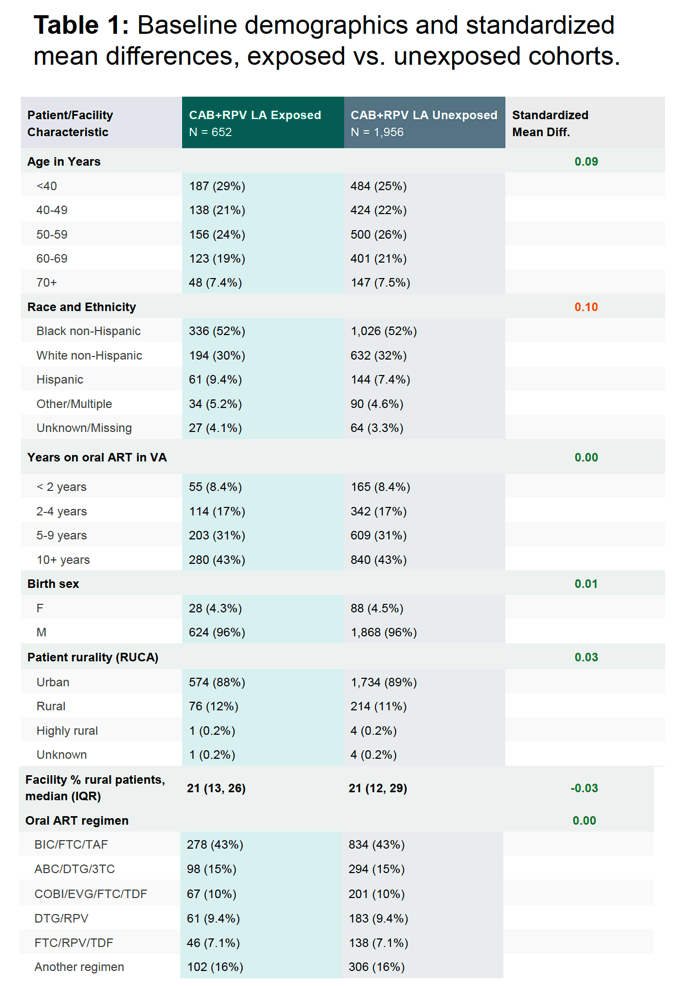This screenshot has width=682, height=986.
Task: Select the Patient rurality (RUCA) heading
Action: 93,657
